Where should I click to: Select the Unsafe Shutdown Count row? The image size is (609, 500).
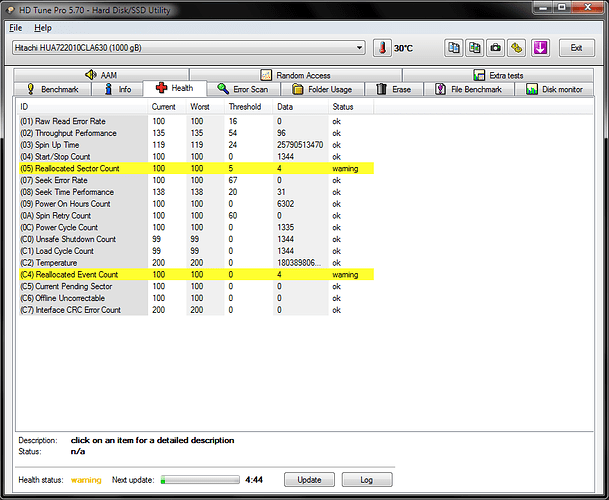click(x=196, y=239)
